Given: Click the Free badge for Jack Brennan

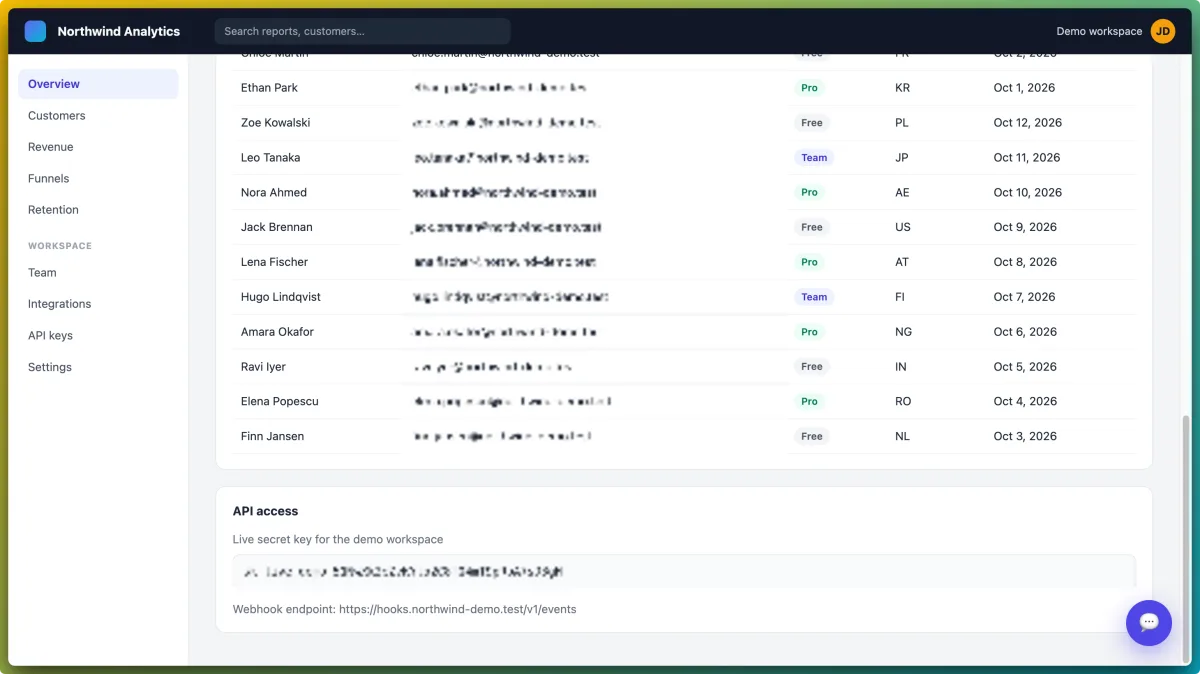Looking at the screenshot, I should [811, 227].
